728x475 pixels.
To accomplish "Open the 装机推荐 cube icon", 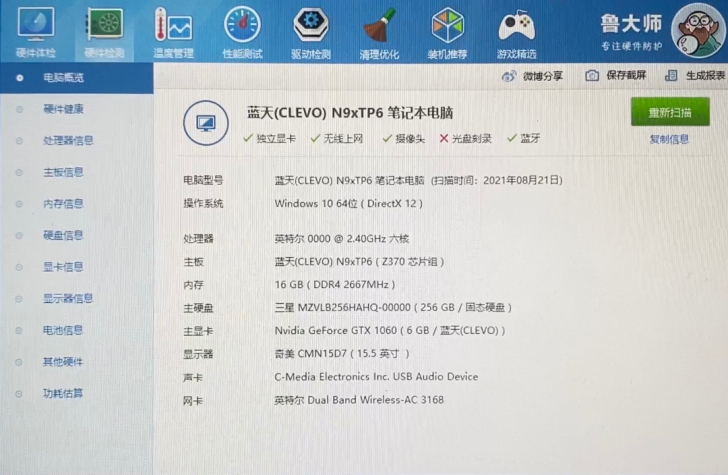I will coord(447,25).
